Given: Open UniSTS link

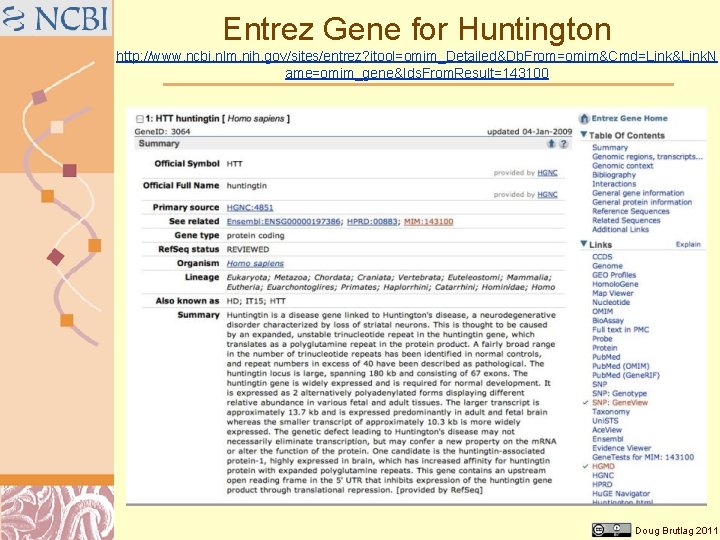Looking at the screenshot, I should point(605,421).
